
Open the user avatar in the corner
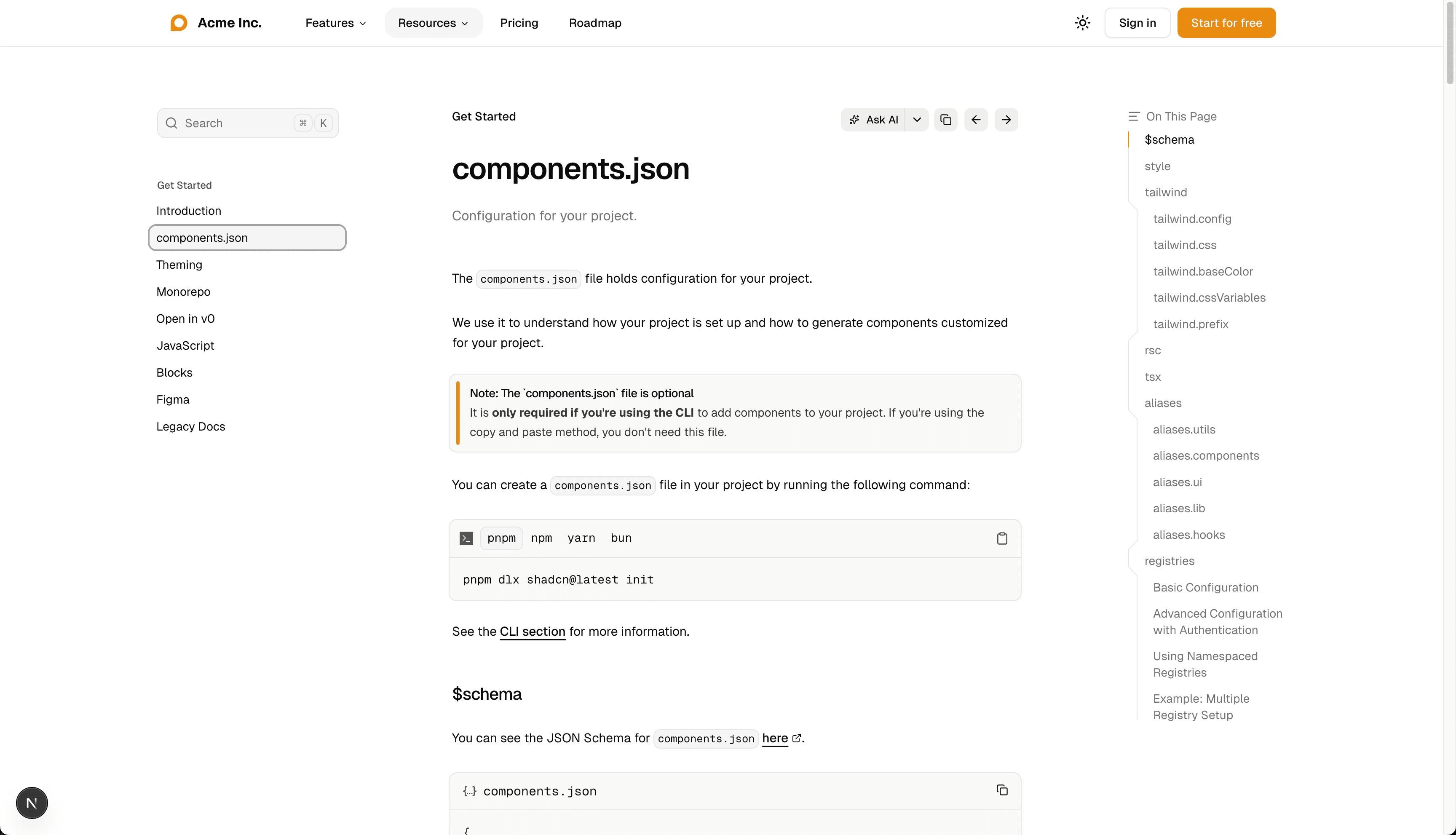(x=32, y=803)
